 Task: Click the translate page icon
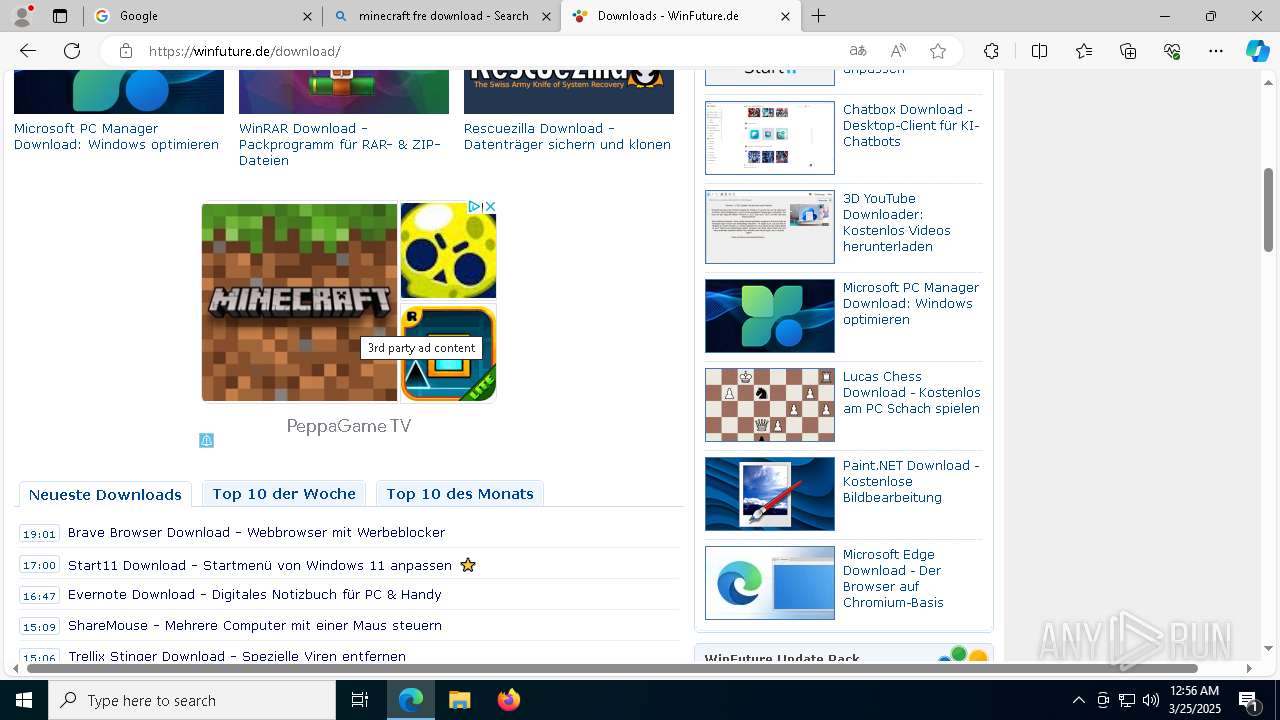click(857, 51)
